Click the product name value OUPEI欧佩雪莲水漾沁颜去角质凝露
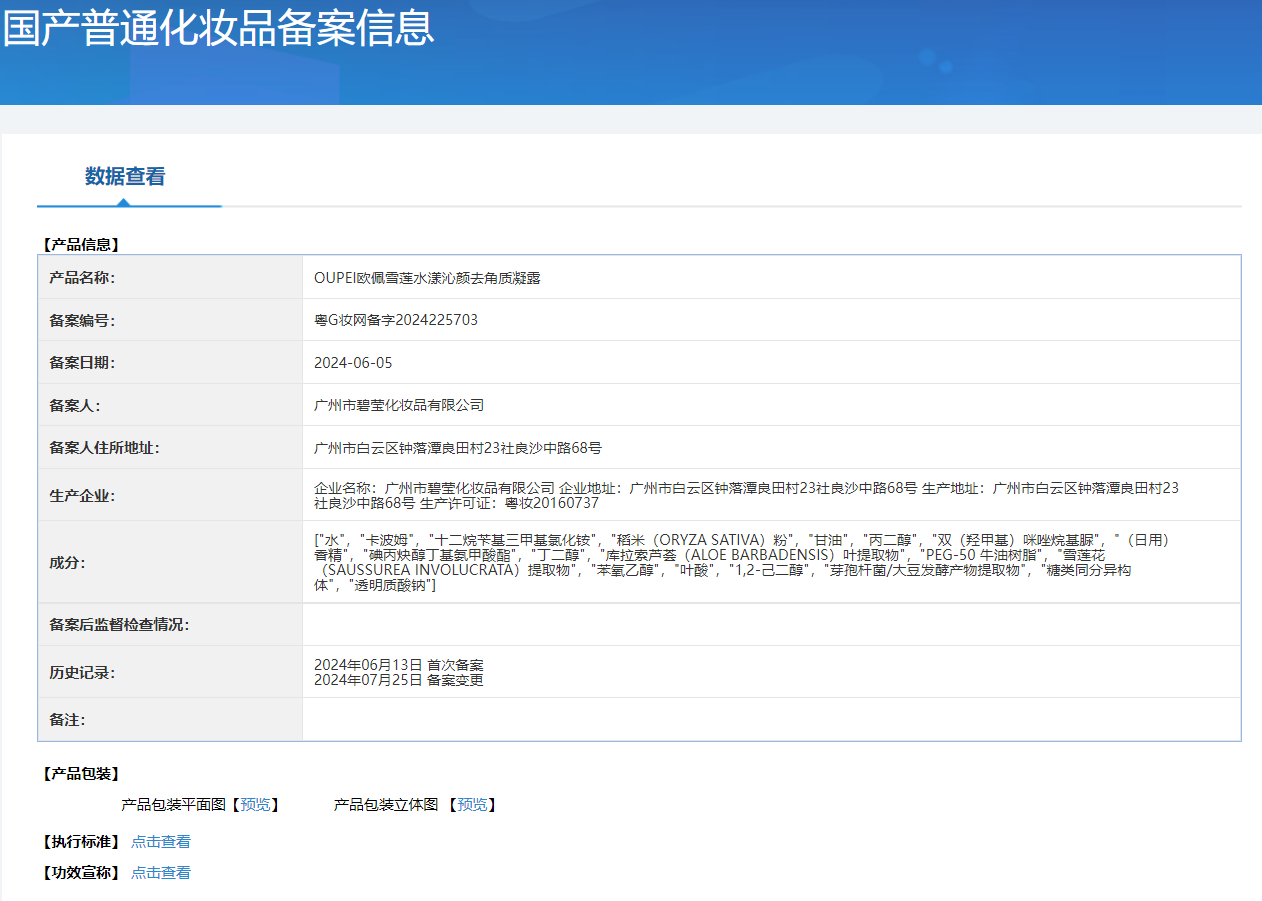 427,278
